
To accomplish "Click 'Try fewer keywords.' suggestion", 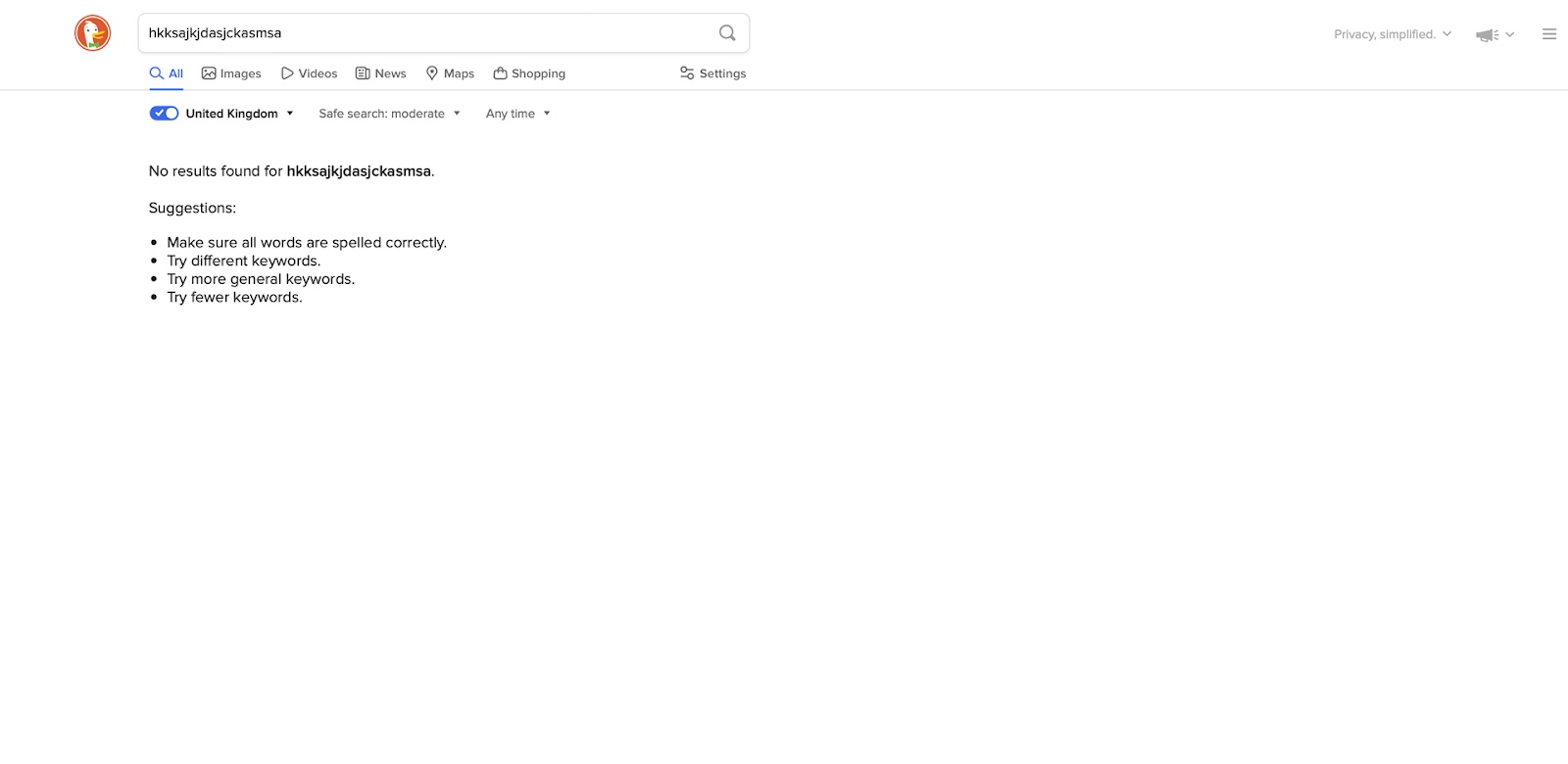I will (234, 298).
